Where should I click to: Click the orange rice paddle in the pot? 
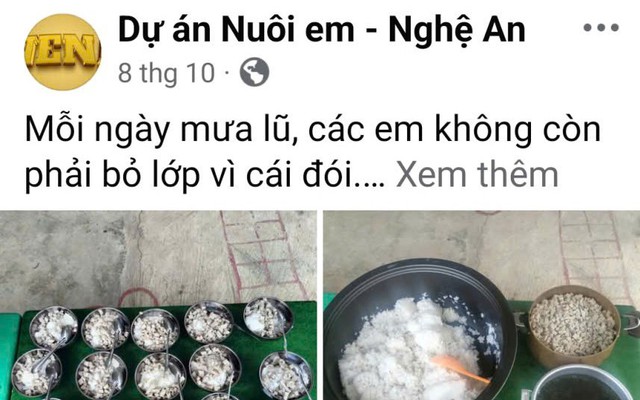pyautogui.click(x=459, y=369)
